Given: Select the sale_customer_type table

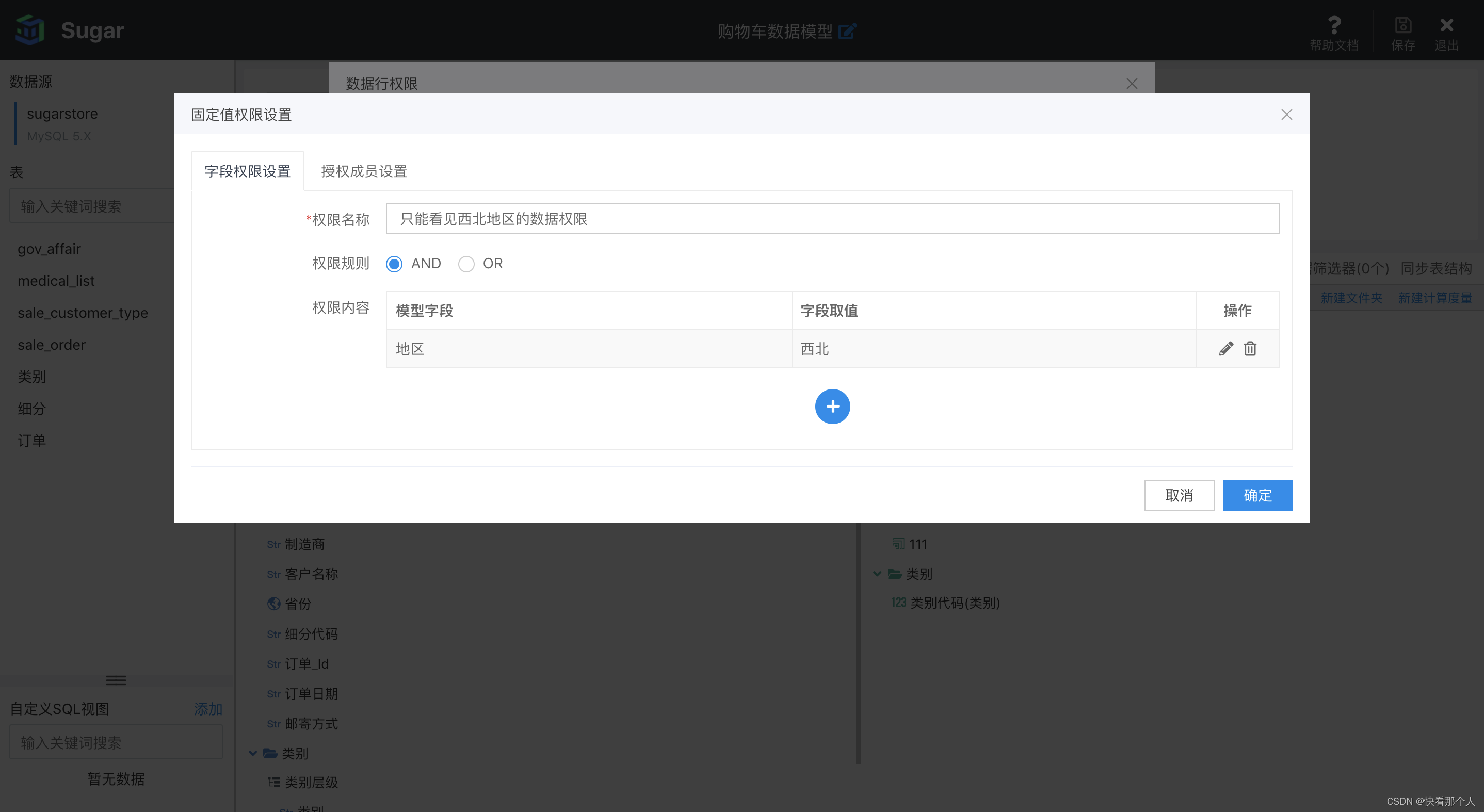Looking at the screenshot, I should (83, 313).
